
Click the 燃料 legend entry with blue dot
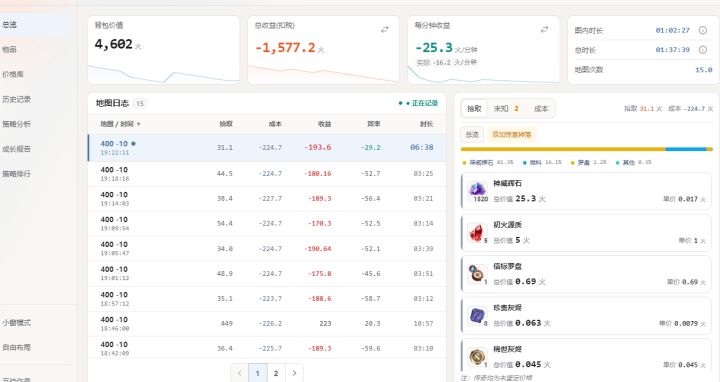pos(542,163)
